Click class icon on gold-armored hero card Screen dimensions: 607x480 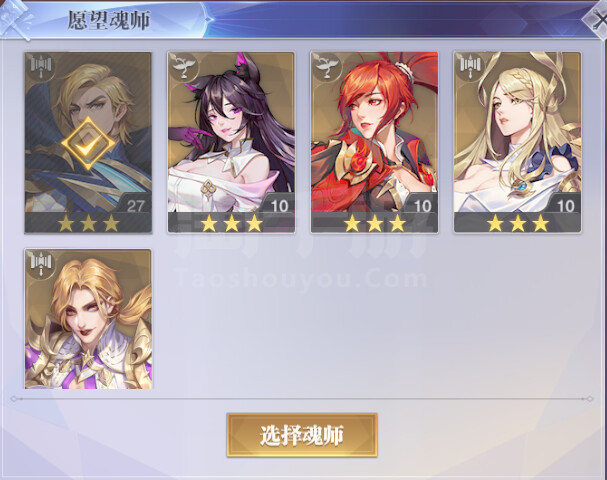(41, 264)
